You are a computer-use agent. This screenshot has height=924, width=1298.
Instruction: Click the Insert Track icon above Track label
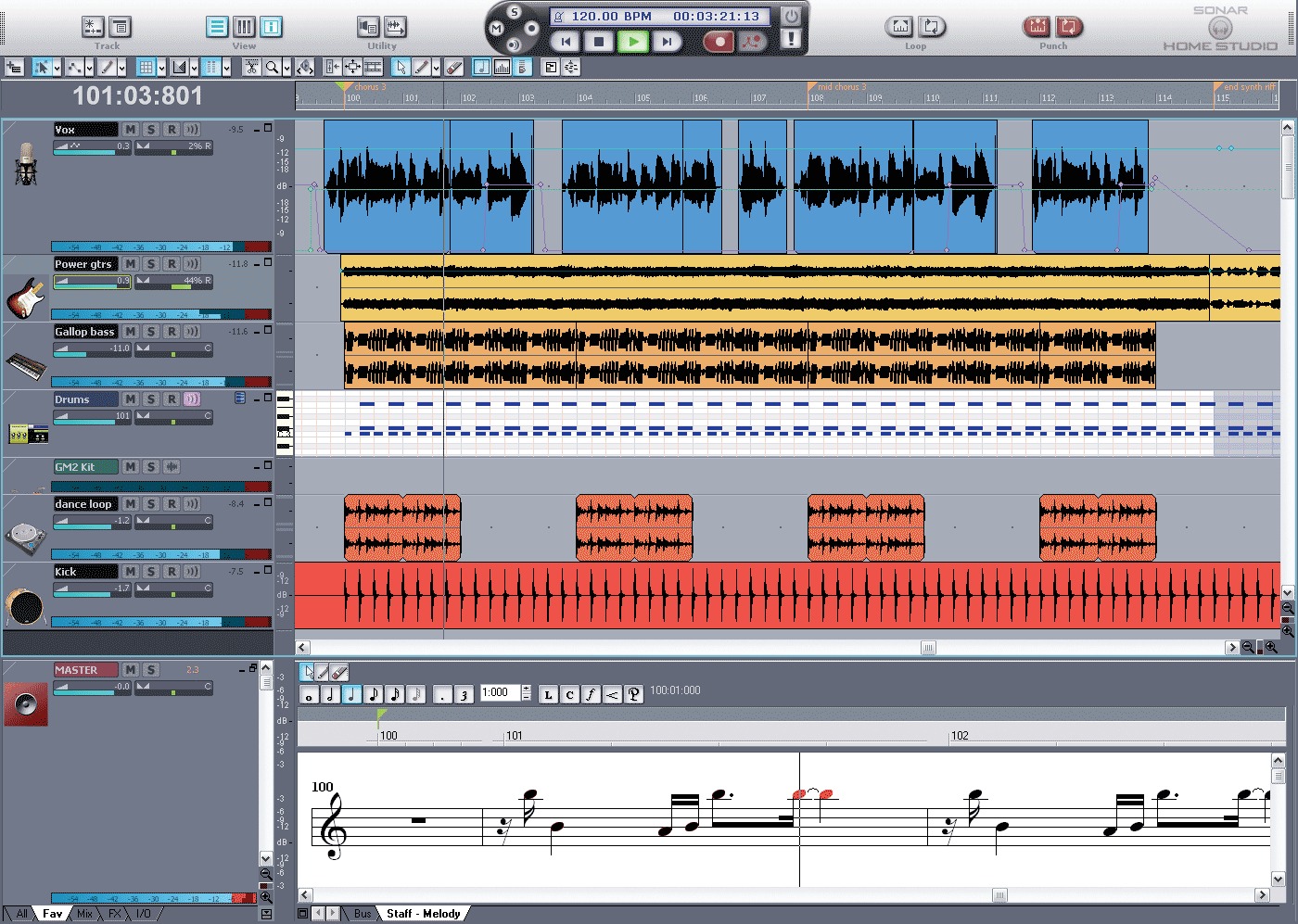click(x=93, y=27)
